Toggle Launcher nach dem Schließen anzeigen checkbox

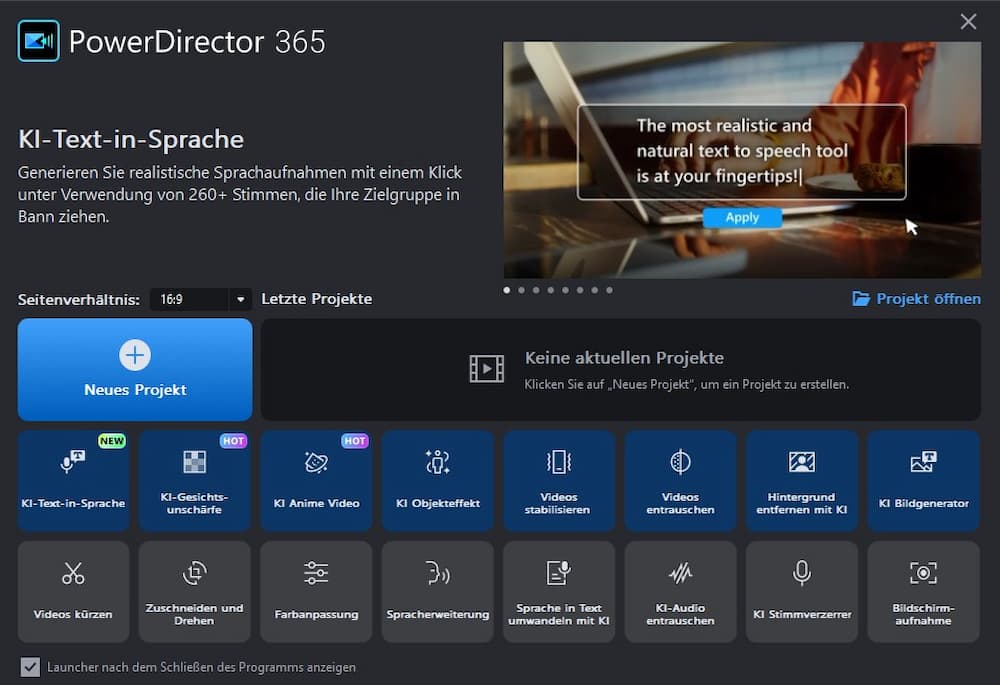pos(30,667)
